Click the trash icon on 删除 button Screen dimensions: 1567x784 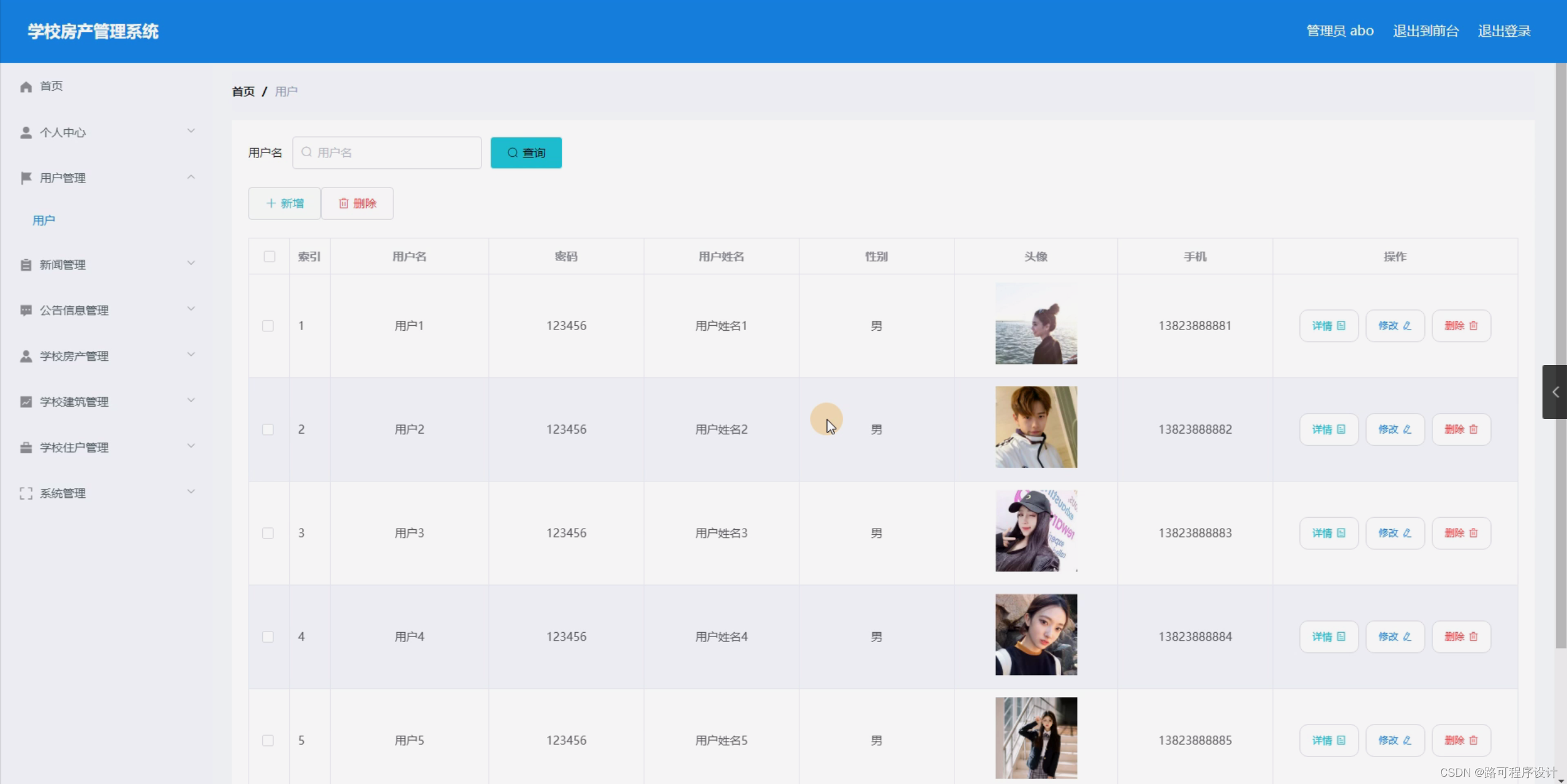344,203
